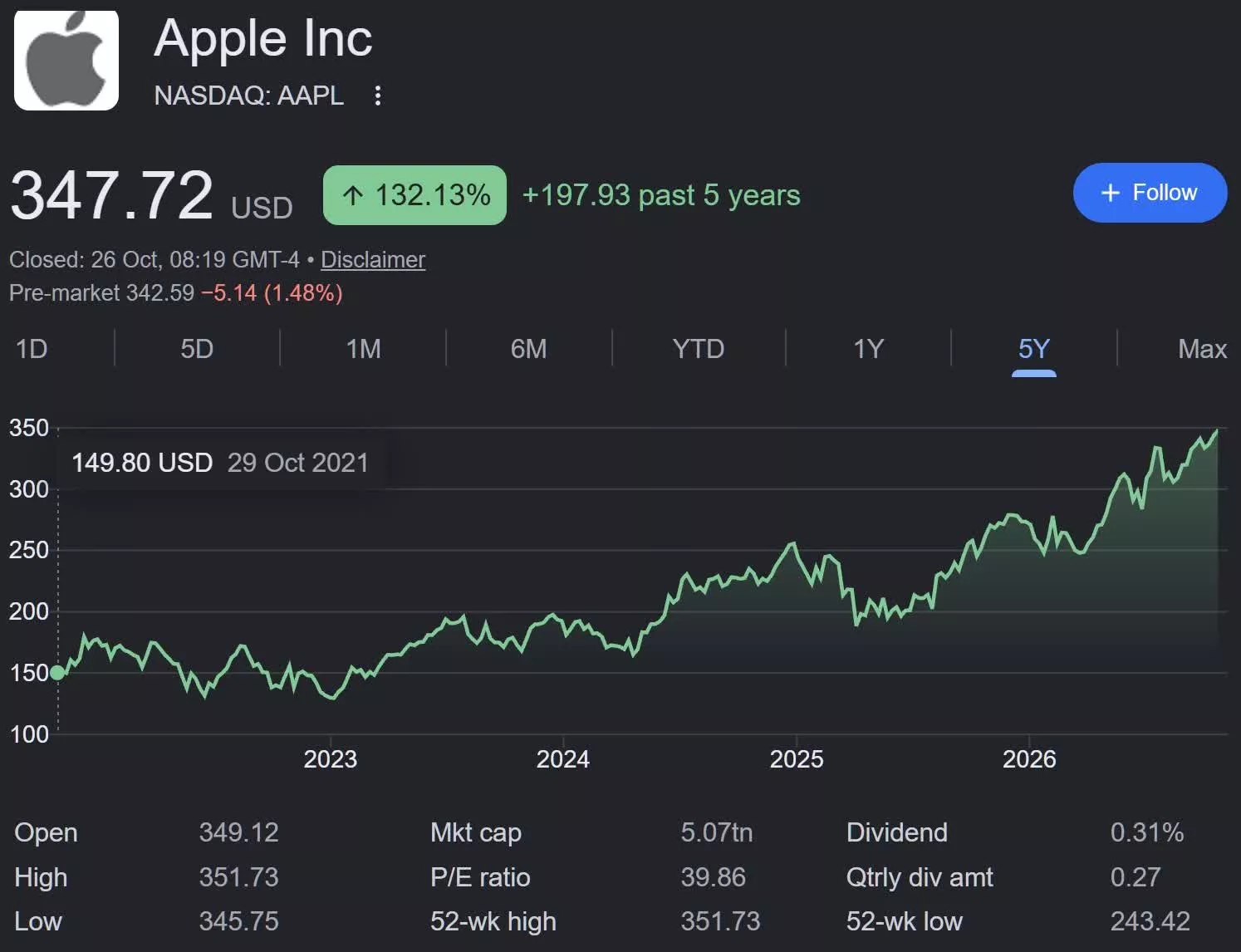Click the 52-wk high label
The width and height of the screenshot is (1241, 952).
coord(493,922)
